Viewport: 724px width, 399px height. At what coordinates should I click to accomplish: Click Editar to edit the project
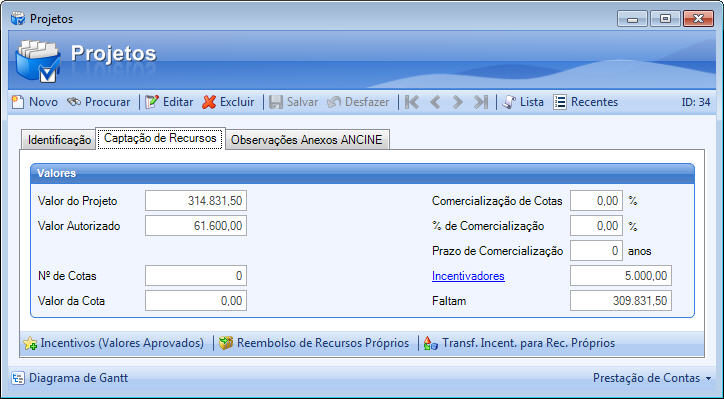pos(169,102)
